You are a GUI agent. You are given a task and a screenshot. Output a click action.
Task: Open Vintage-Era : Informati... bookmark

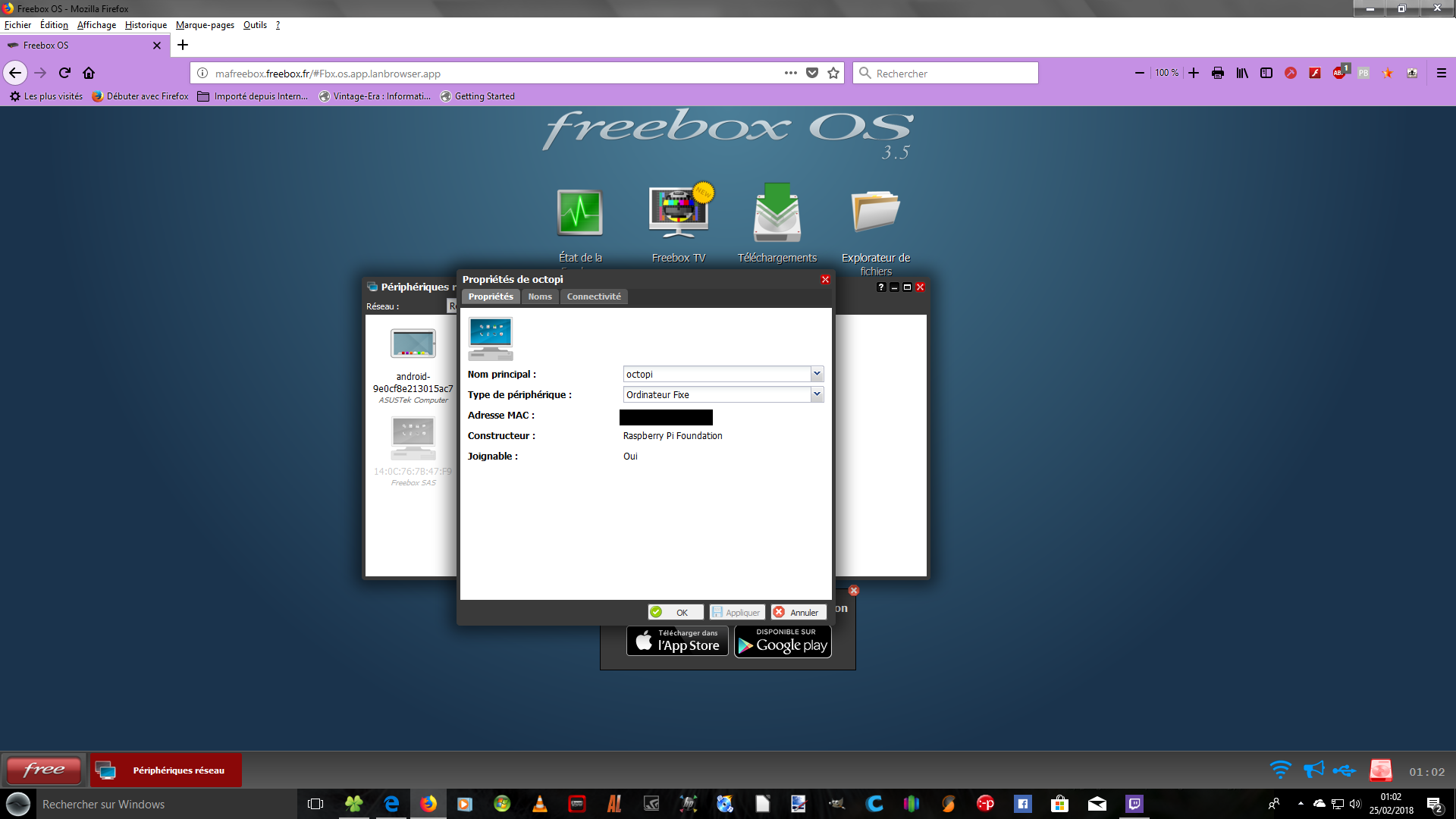pos(375,96)
